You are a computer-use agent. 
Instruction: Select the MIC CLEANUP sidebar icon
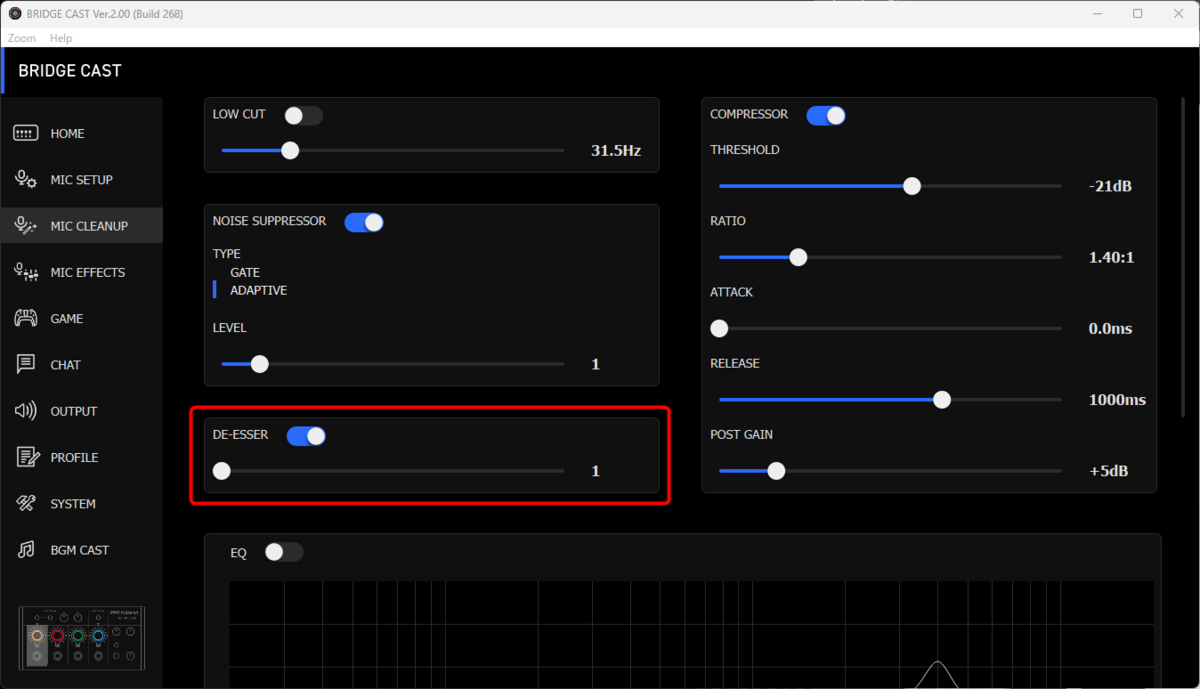click(x=26, y=226)
